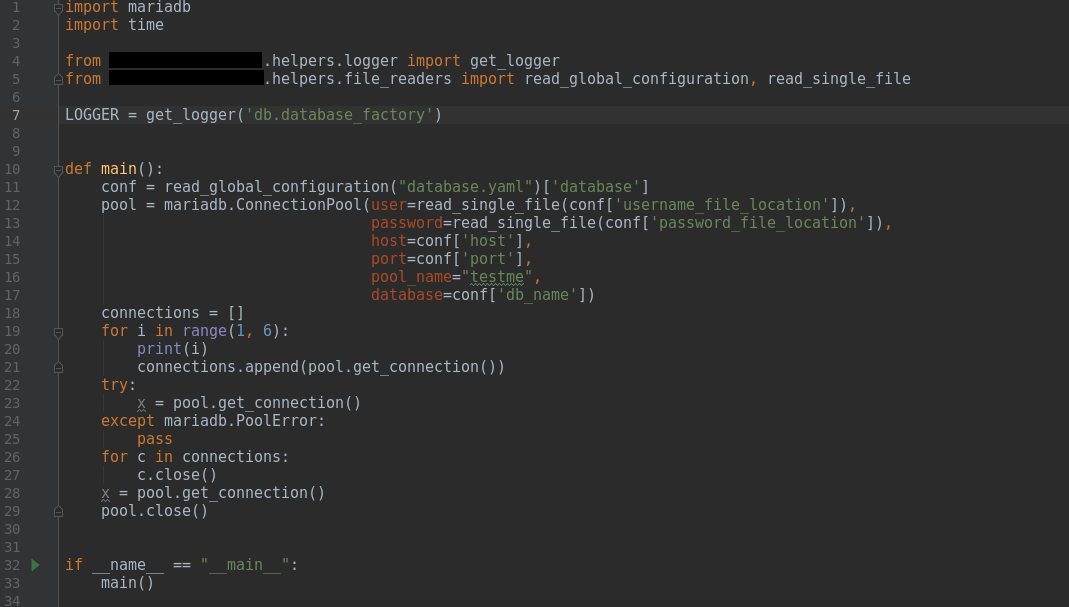Image resolution: width=1069 pixels, height=607 pixels.
Task: Click line number 23 in the gutter
Action: tap(12, 403)
